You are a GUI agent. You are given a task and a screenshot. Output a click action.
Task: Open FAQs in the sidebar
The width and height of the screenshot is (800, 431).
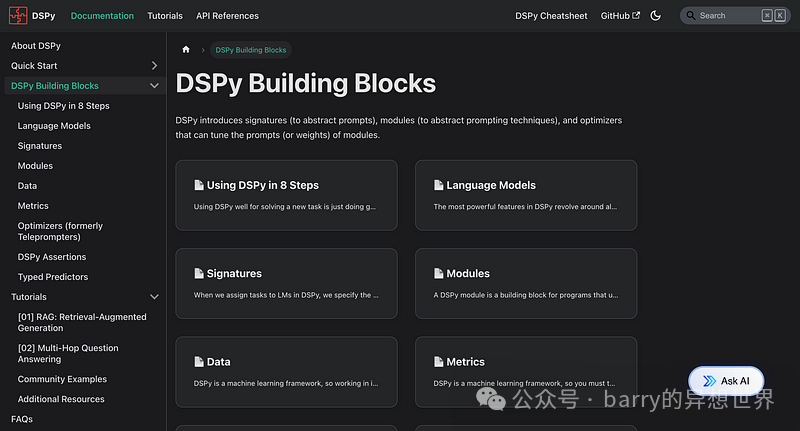coord(22,419)
